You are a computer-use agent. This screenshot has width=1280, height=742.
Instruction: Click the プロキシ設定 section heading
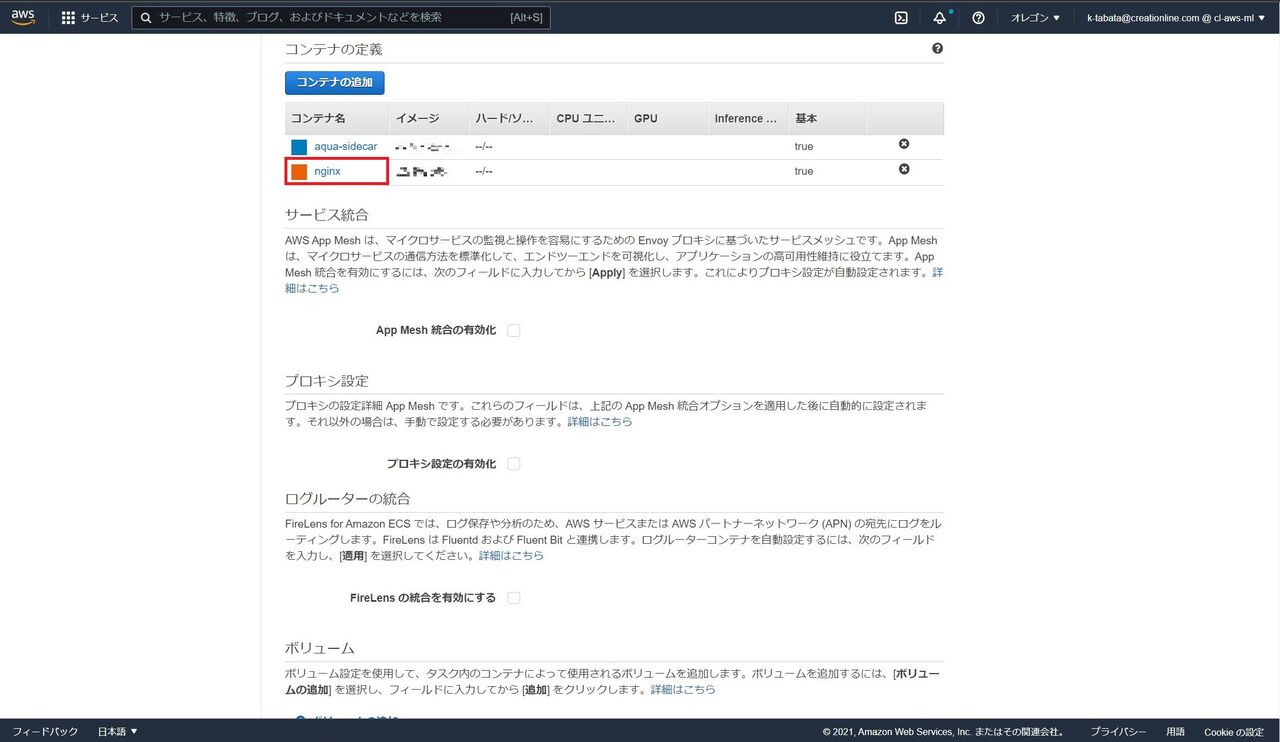[x=327, y=381]
